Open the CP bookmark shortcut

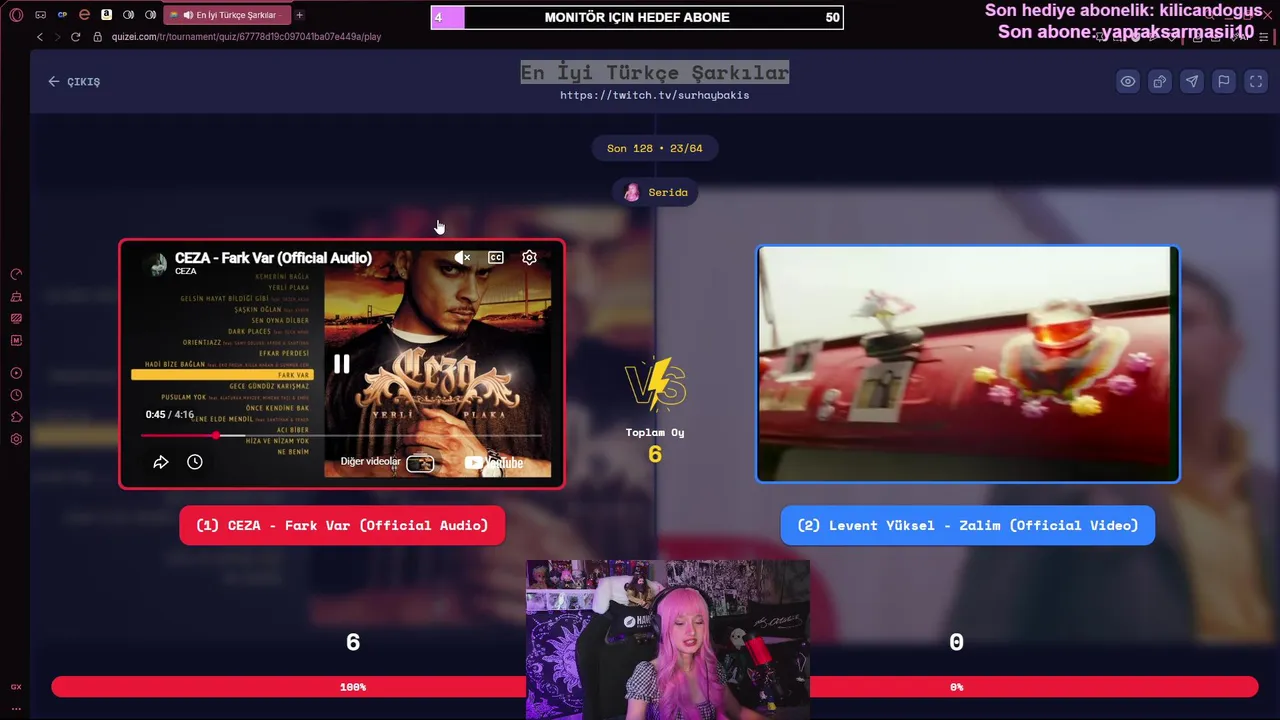point(62,15)
